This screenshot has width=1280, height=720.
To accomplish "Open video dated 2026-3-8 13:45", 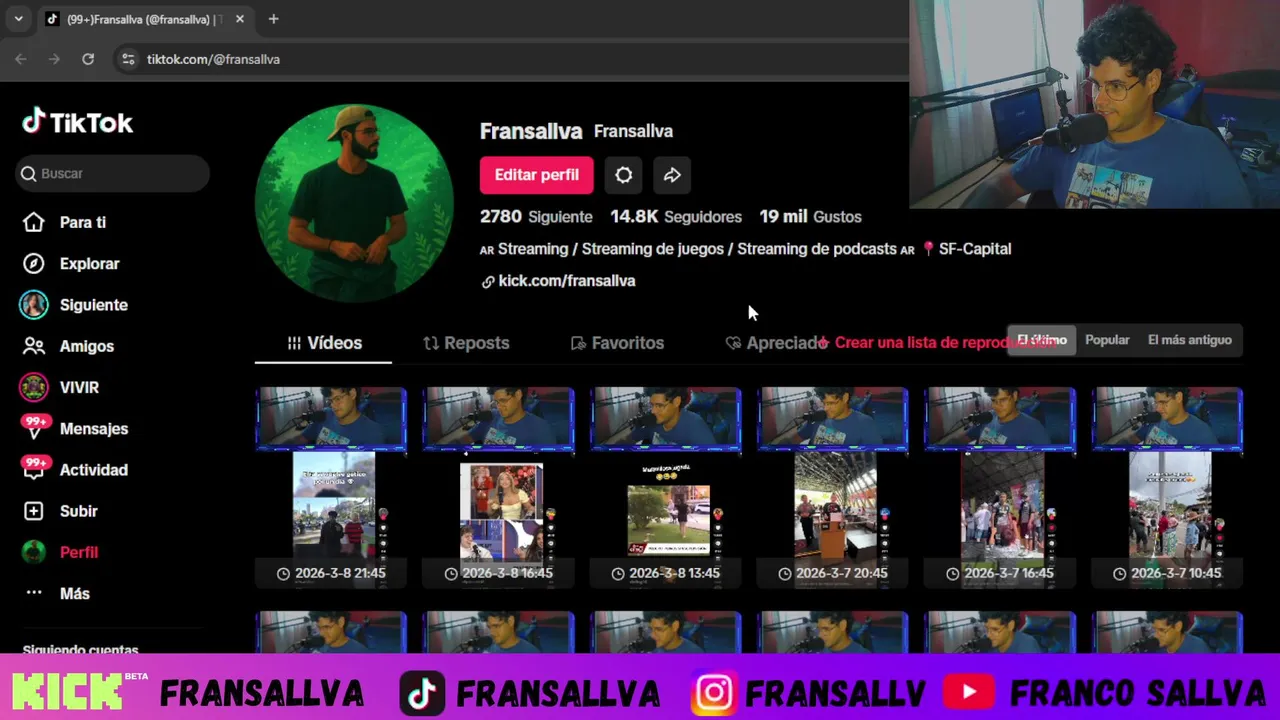I will 666,487.
